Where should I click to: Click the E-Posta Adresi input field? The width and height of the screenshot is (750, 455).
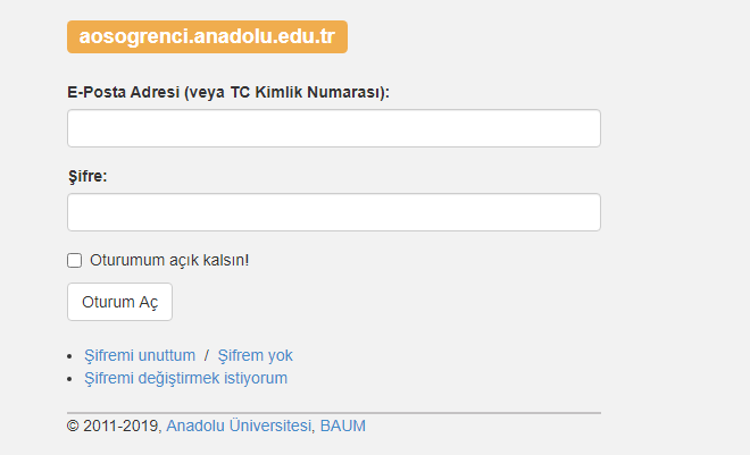(x=333, y=128)
